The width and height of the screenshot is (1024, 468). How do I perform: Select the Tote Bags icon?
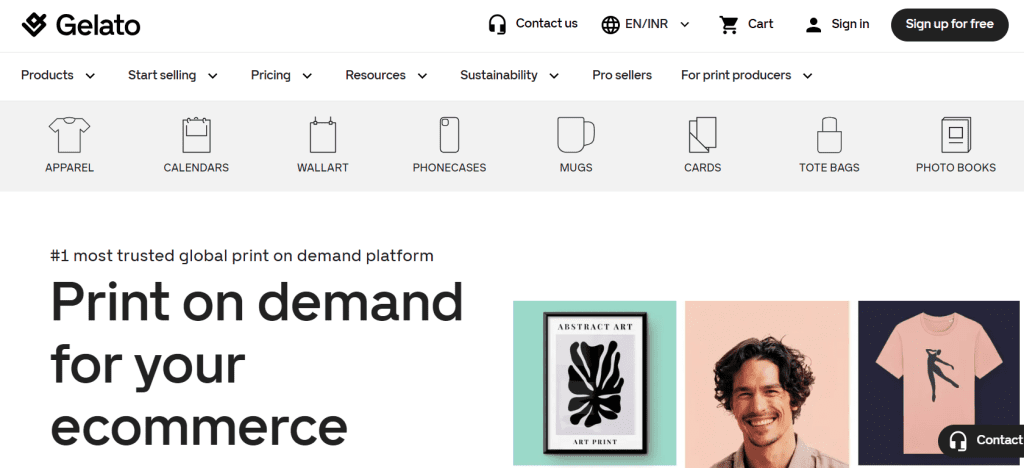829,134
